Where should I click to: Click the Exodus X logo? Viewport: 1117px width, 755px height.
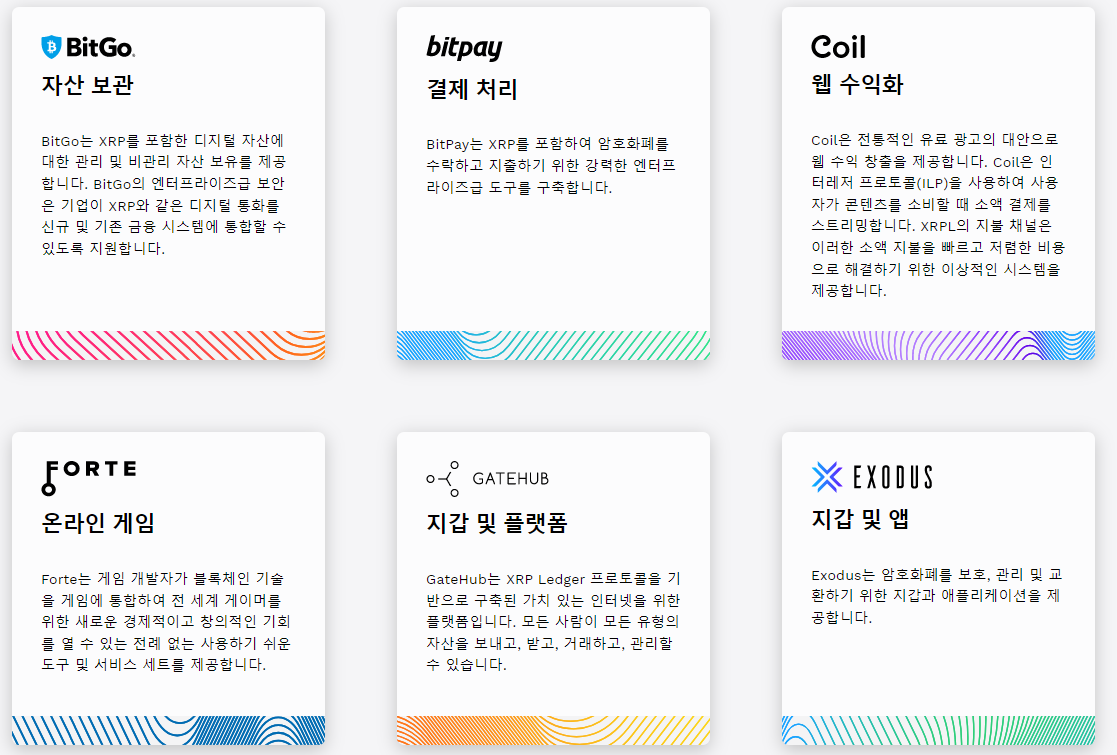coord(827,477)
